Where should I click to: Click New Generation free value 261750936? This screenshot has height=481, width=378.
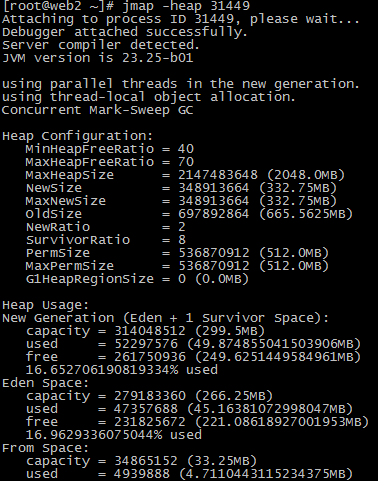click(x=150, y=357)
